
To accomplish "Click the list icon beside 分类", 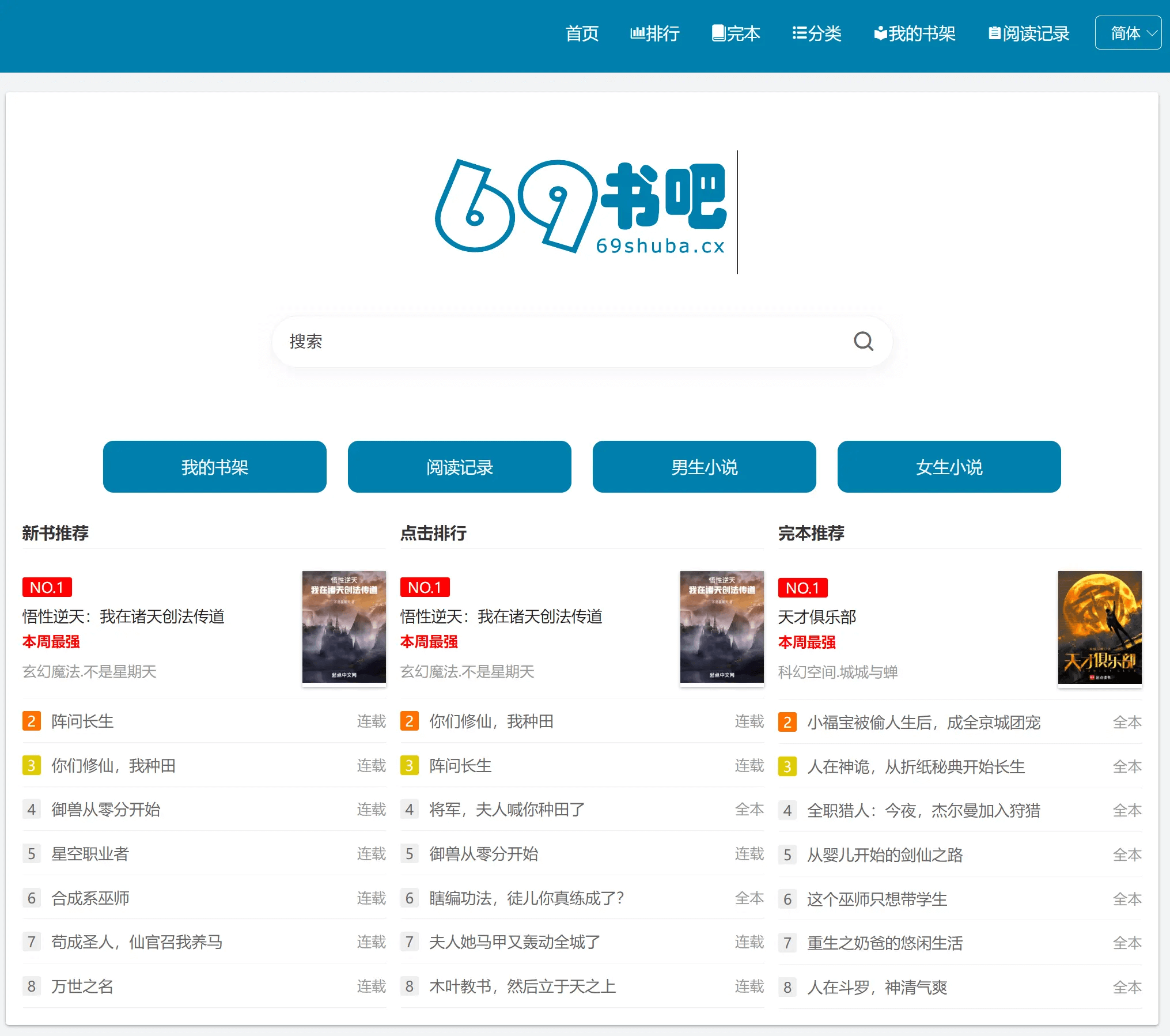I will [799, 33].
